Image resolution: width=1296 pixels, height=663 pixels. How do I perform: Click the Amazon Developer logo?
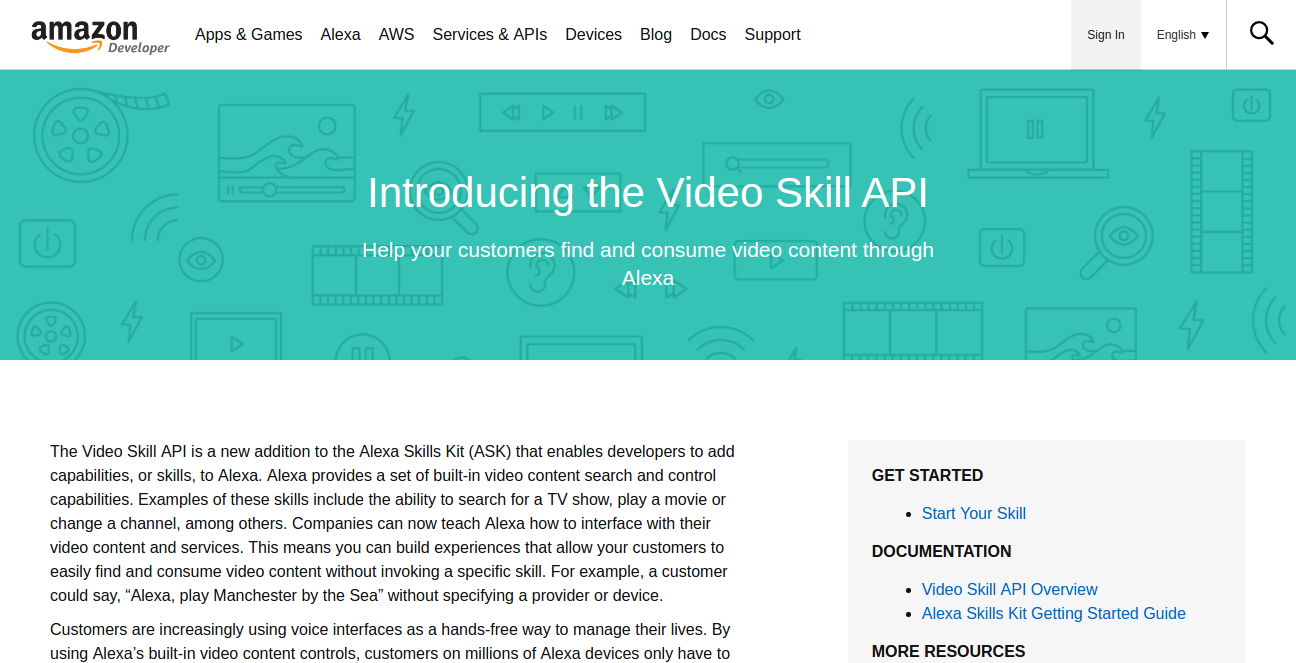[100, 36]
